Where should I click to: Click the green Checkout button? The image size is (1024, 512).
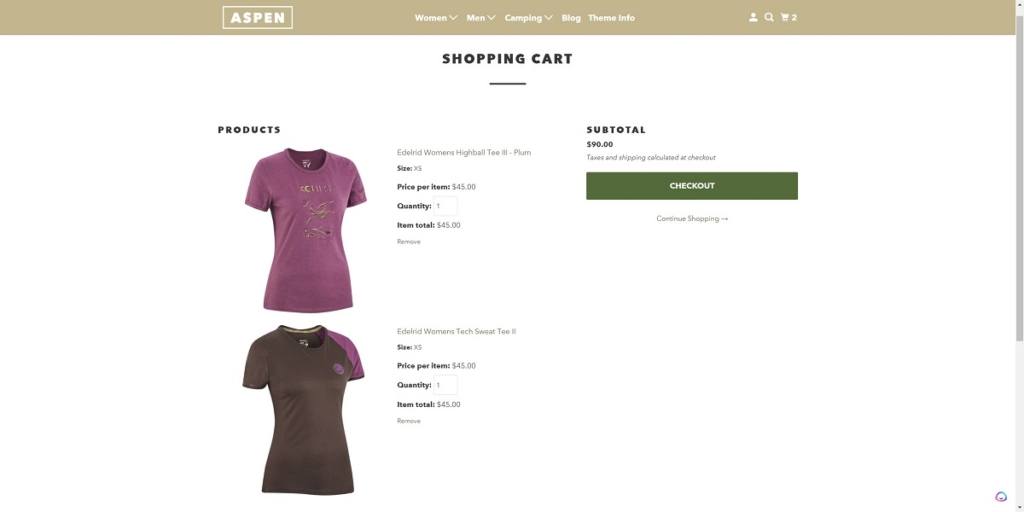[692, 185]
